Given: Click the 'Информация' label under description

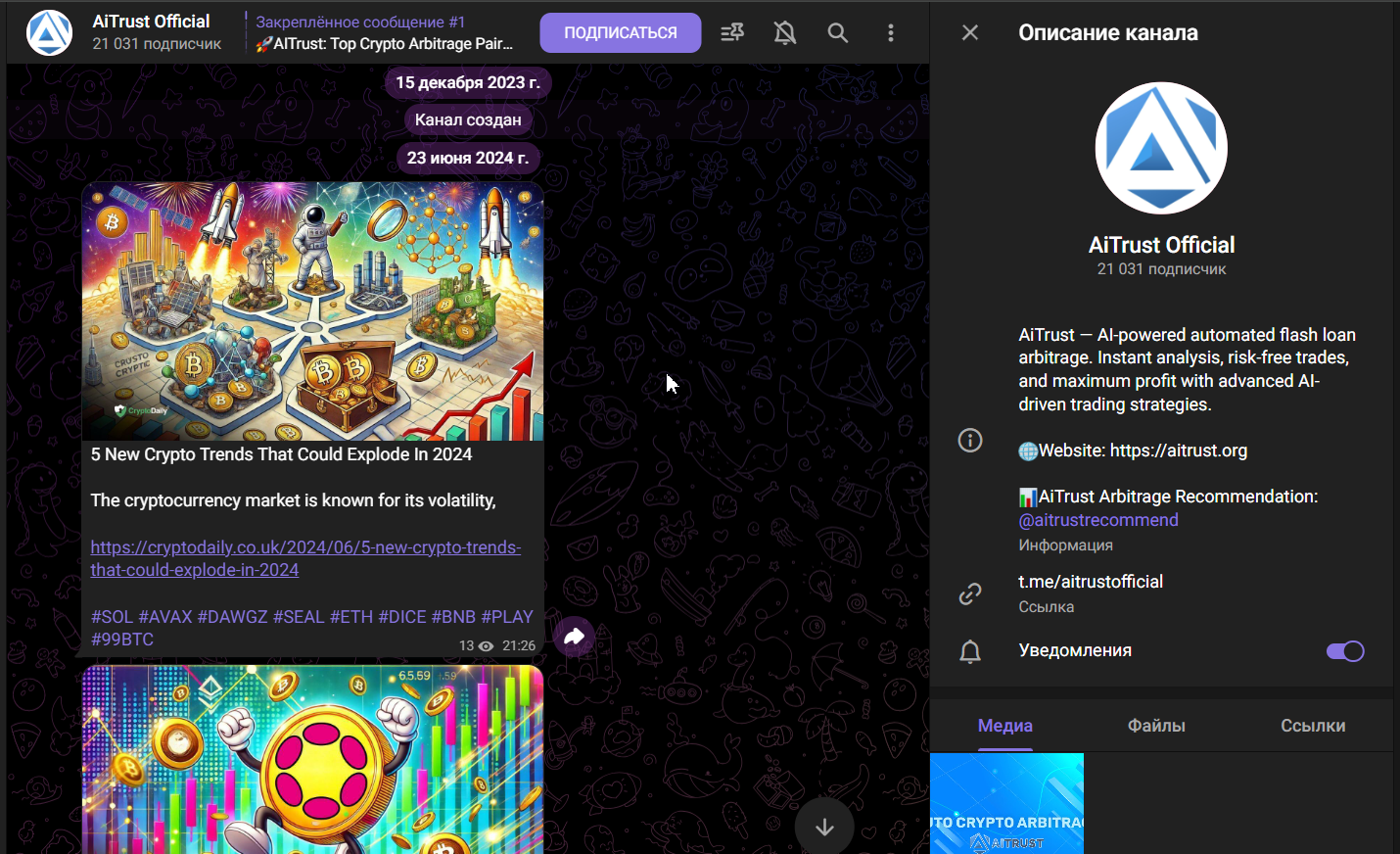Looking at the screenshot, I should [x=1065, y=545].
